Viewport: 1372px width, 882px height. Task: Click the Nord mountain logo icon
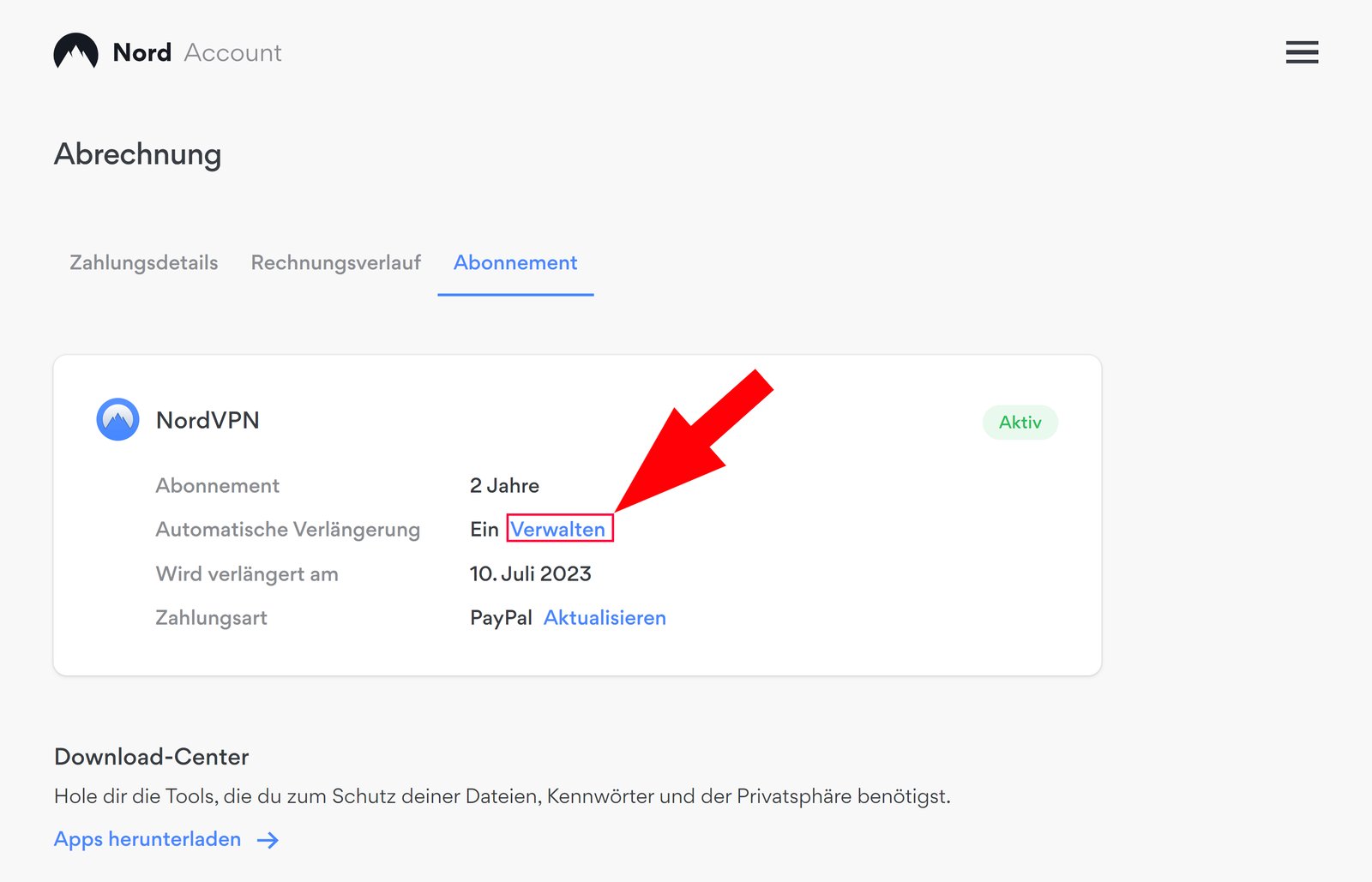(x=75, y=52)
